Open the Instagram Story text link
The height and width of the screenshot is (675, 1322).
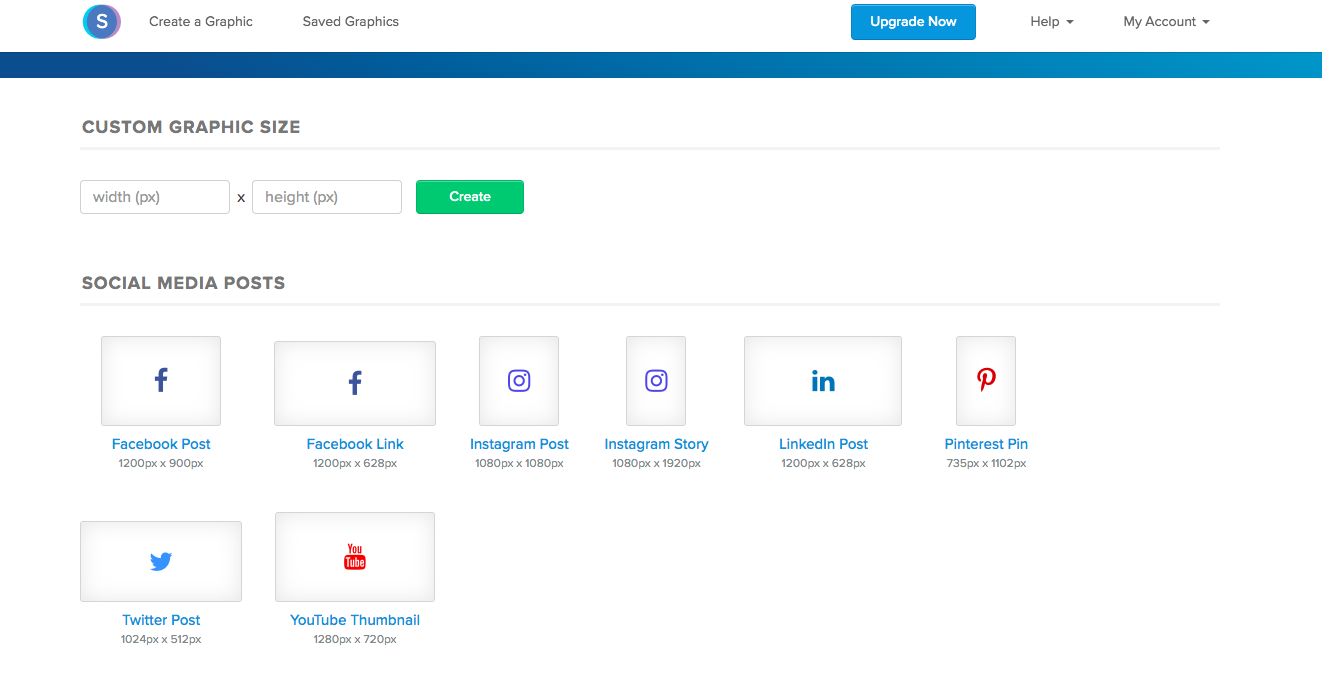(x=656, y=444)
